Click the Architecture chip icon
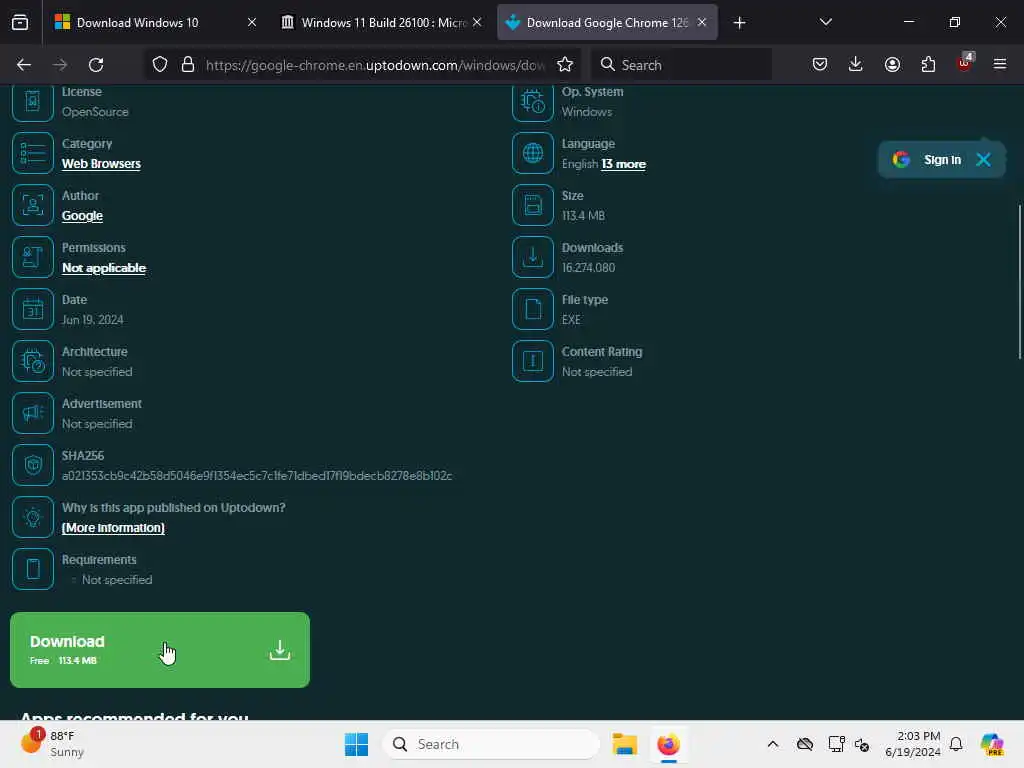 click(33, 361)
